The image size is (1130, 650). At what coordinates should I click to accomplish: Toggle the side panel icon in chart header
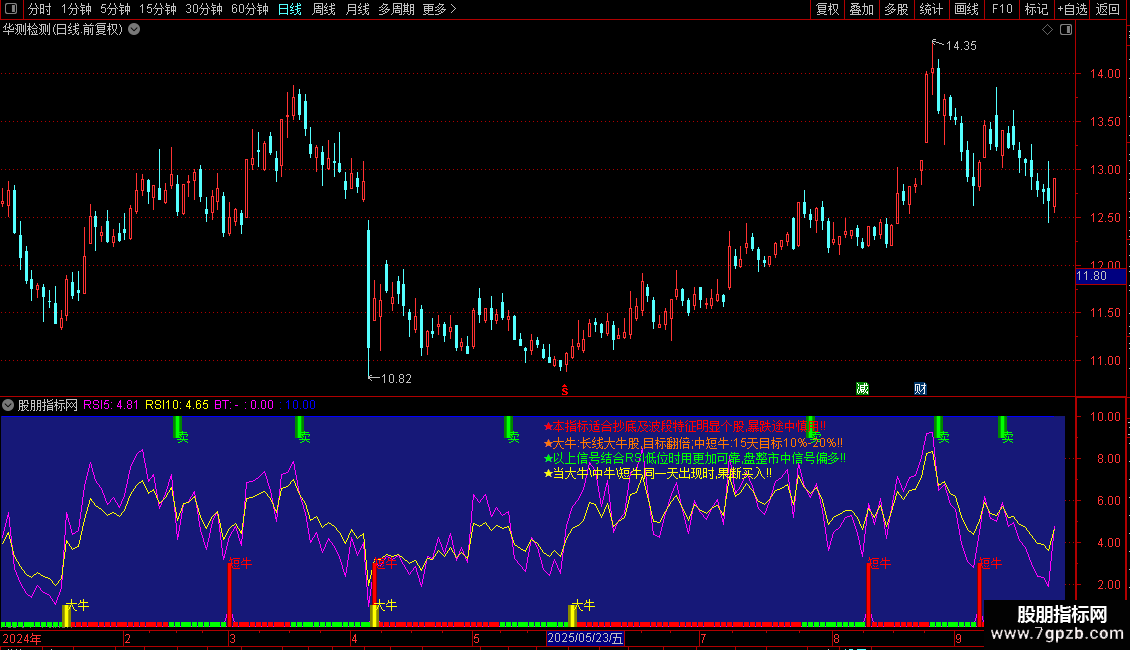1066,30
